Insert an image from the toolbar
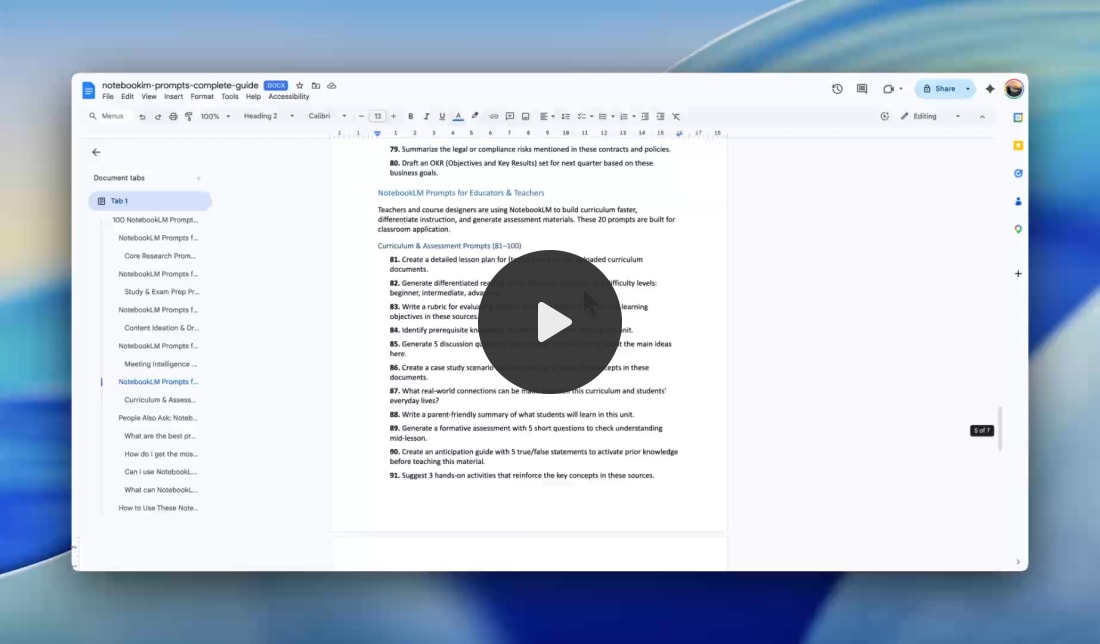The image size is (1100, 644). 525,116
